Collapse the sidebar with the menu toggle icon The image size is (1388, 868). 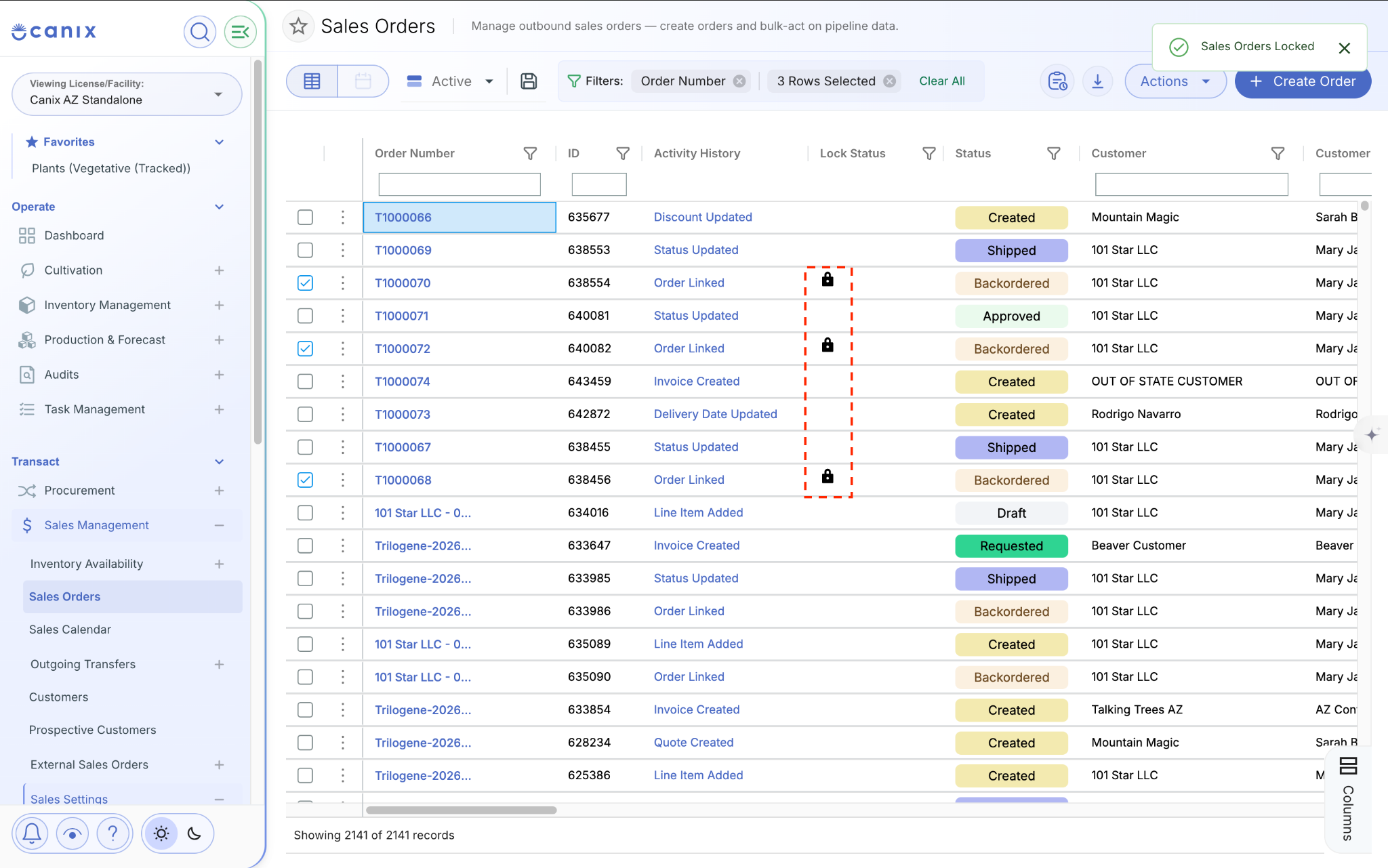tap(240, 31)
